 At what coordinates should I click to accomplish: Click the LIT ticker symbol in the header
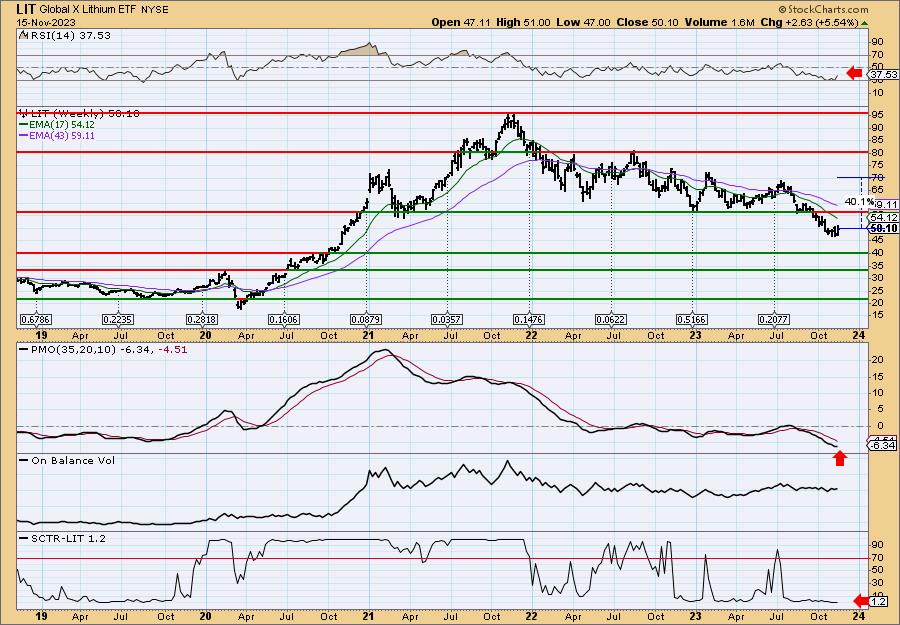pyautogui.click(x=26, y=9)
